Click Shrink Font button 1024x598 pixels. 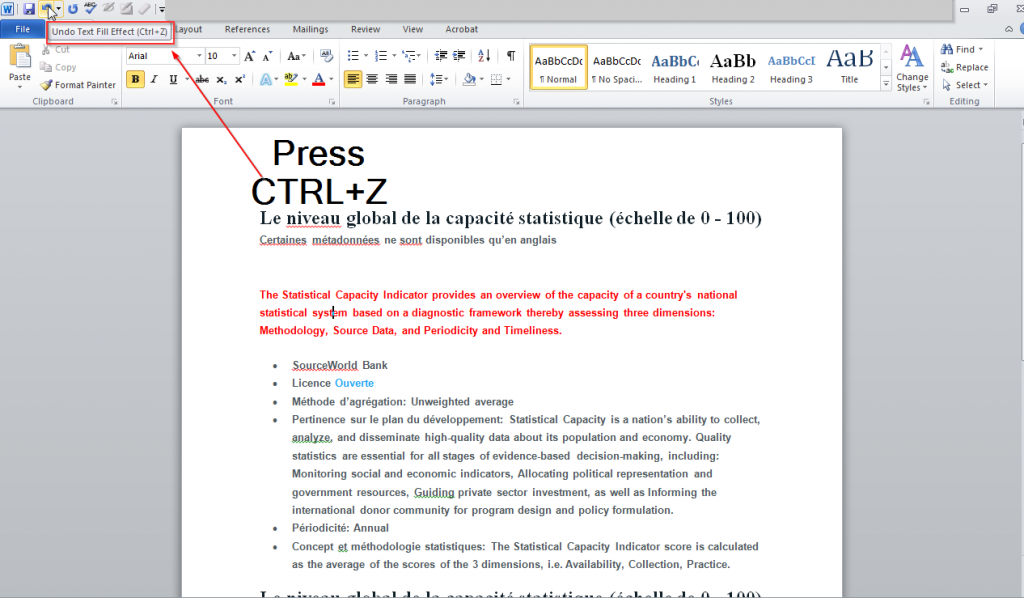pyautogui.click(x=267, y=56)
